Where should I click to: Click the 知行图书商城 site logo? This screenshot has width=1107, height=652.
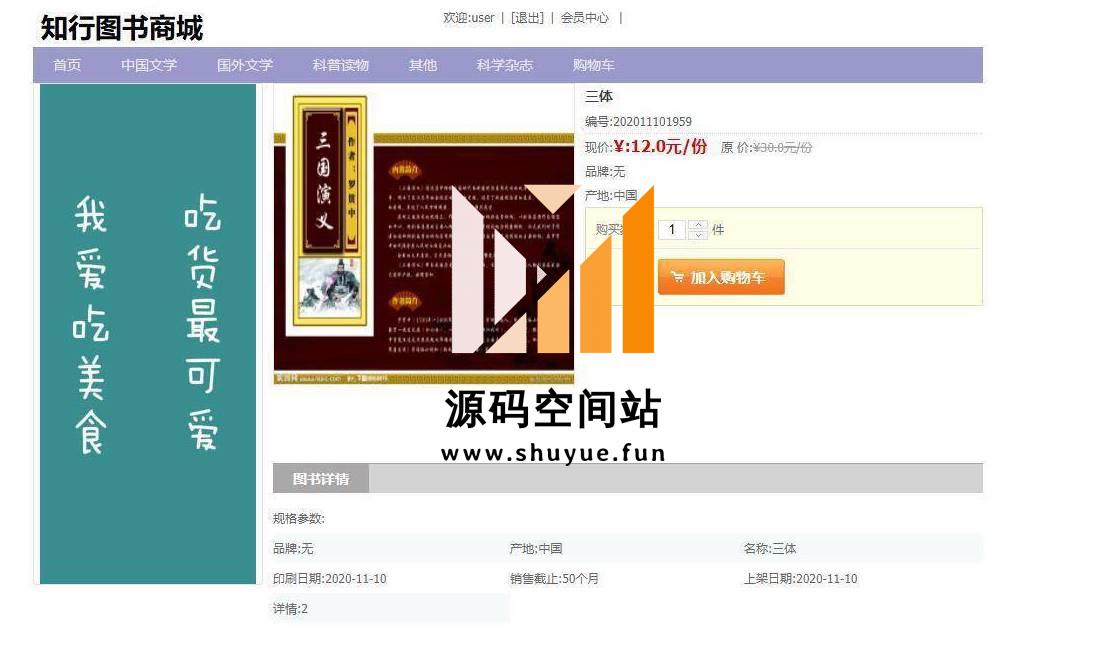[x=121, y=28]
